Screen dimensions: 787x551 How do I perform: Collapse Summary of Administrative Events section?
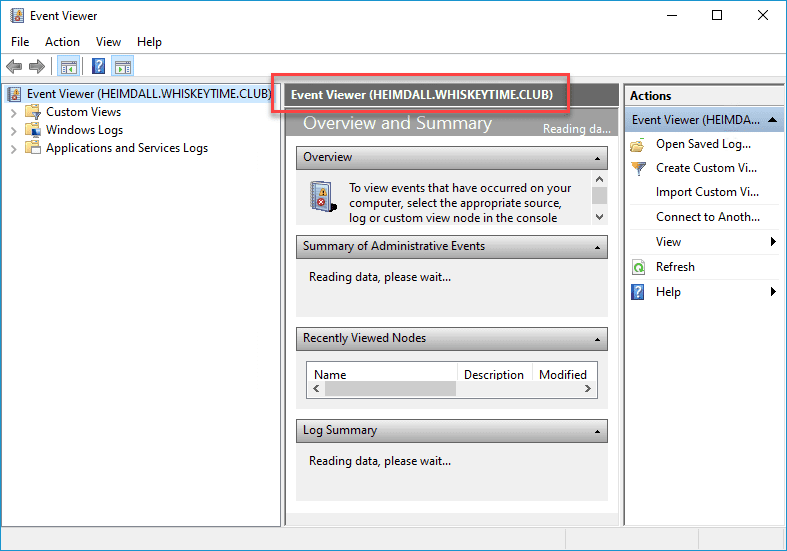[597, 247]
